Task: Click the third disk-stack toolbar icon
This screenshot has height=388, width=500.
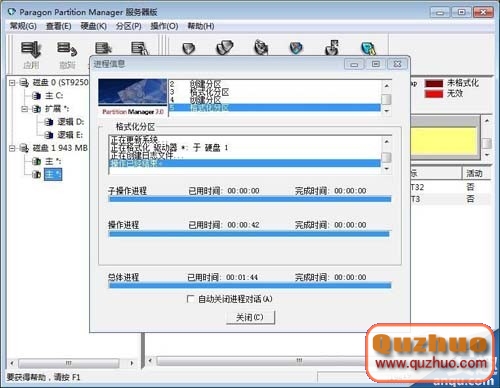Action: [x=103, y=49]
